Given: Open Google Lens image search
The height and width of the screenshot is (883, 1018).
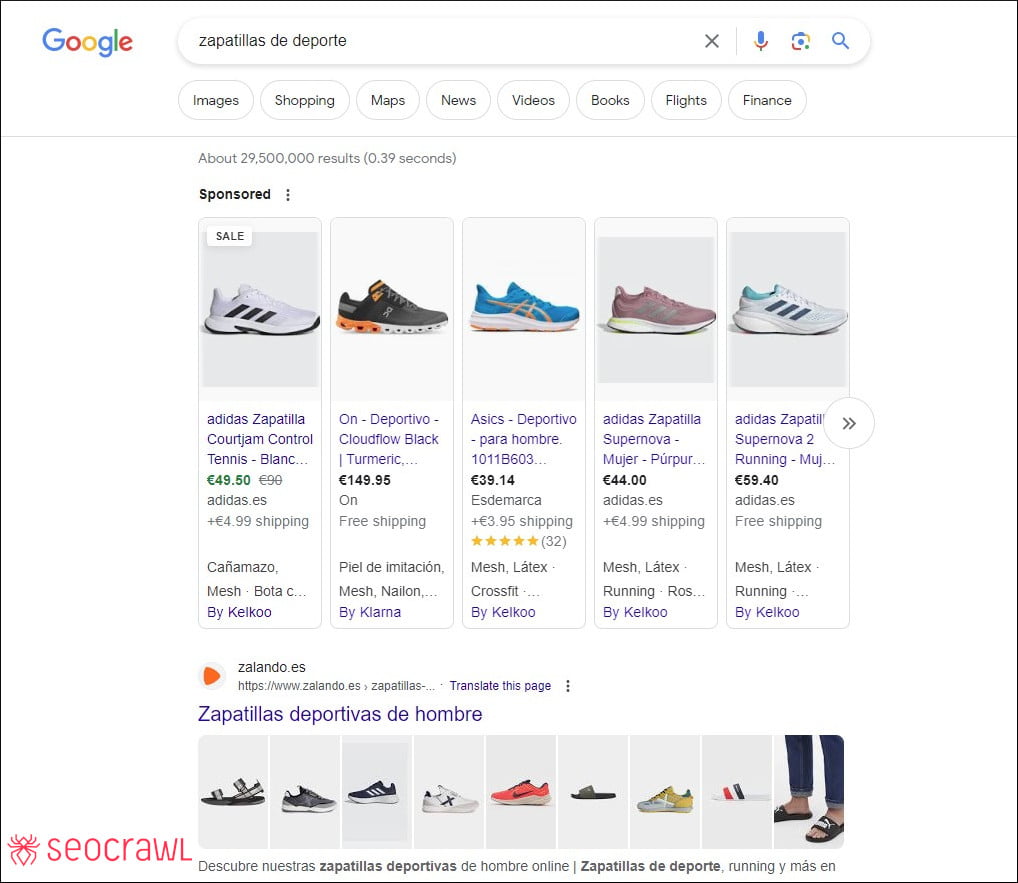Looking at the screenshot, I should click(800, 41).
